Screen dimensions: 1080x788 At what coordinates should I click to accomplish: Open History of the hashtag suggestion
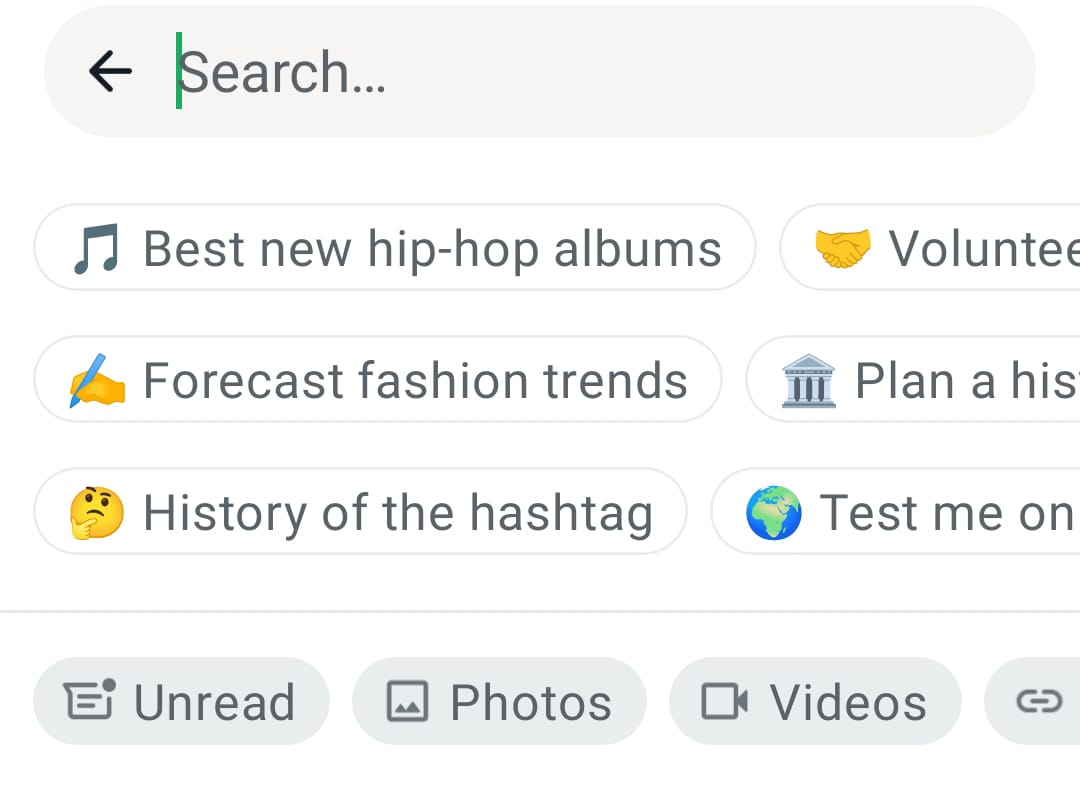tap(397, 512)
